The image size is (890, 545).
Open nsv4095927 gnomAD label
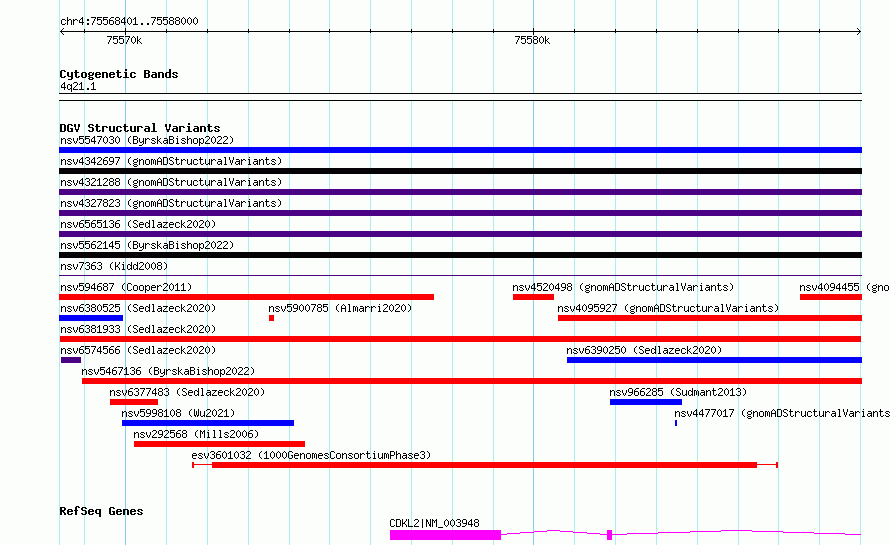pos(668,308)
